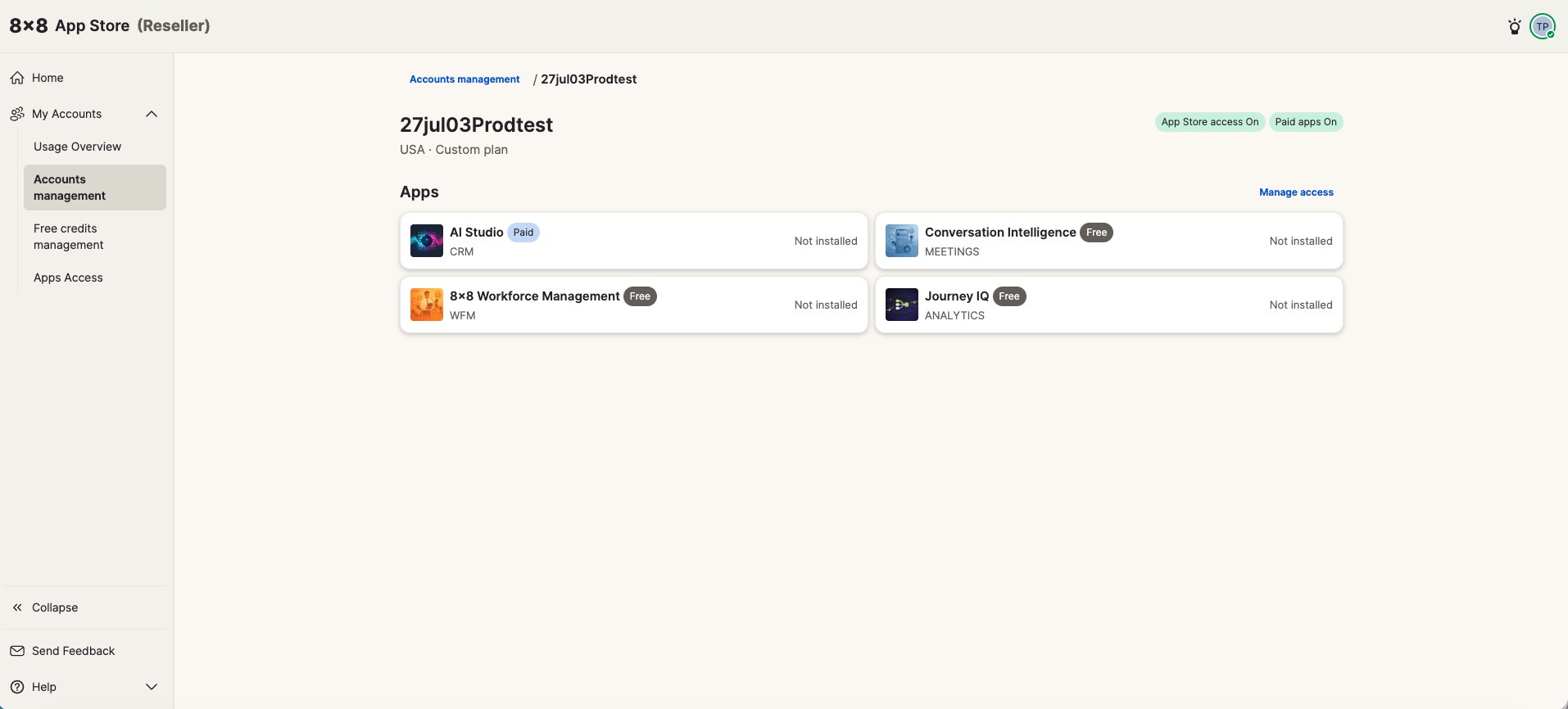Click Not installed status for AI Studio
Screen dimensions: 1568x709
click(826, 241)
